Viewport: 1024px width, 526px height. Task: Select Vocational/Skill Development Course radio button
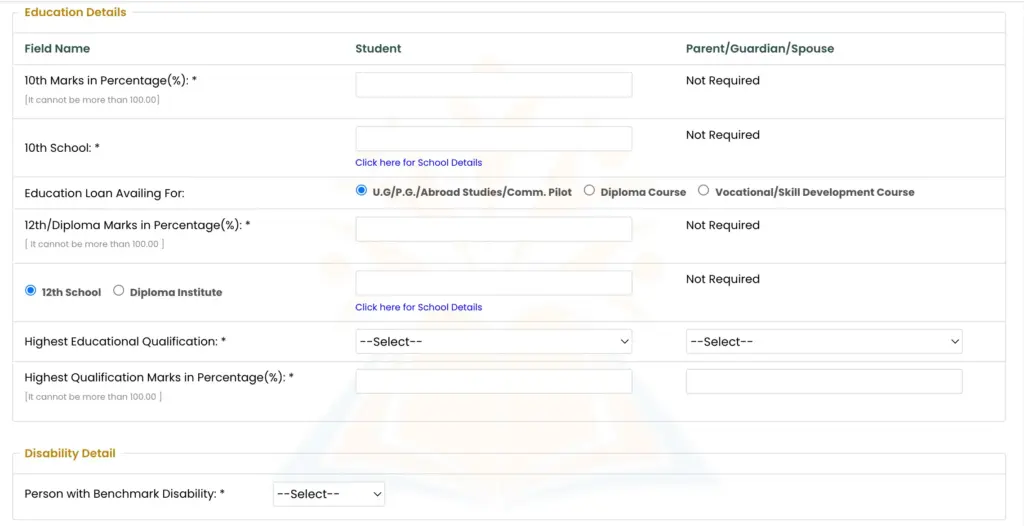tap(703, 191)
